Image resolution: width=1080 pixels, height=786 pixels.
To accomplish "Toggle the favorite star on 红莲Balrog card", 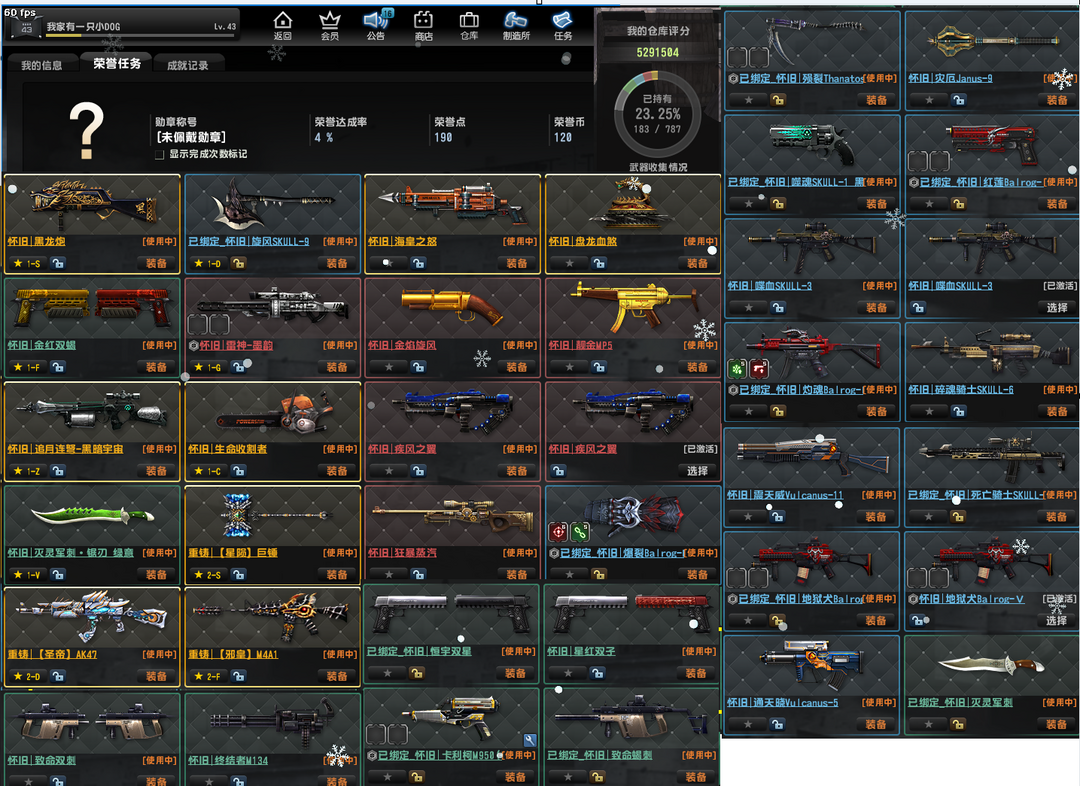I will coord(929,204).
